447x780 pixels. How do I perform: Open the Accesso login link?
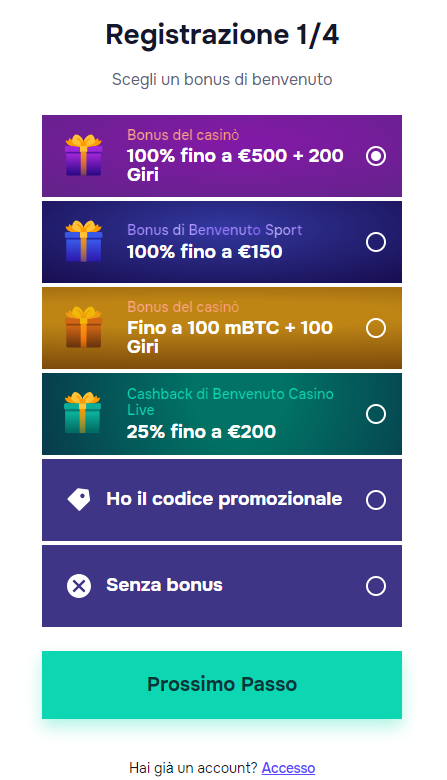tap(288, 768)
